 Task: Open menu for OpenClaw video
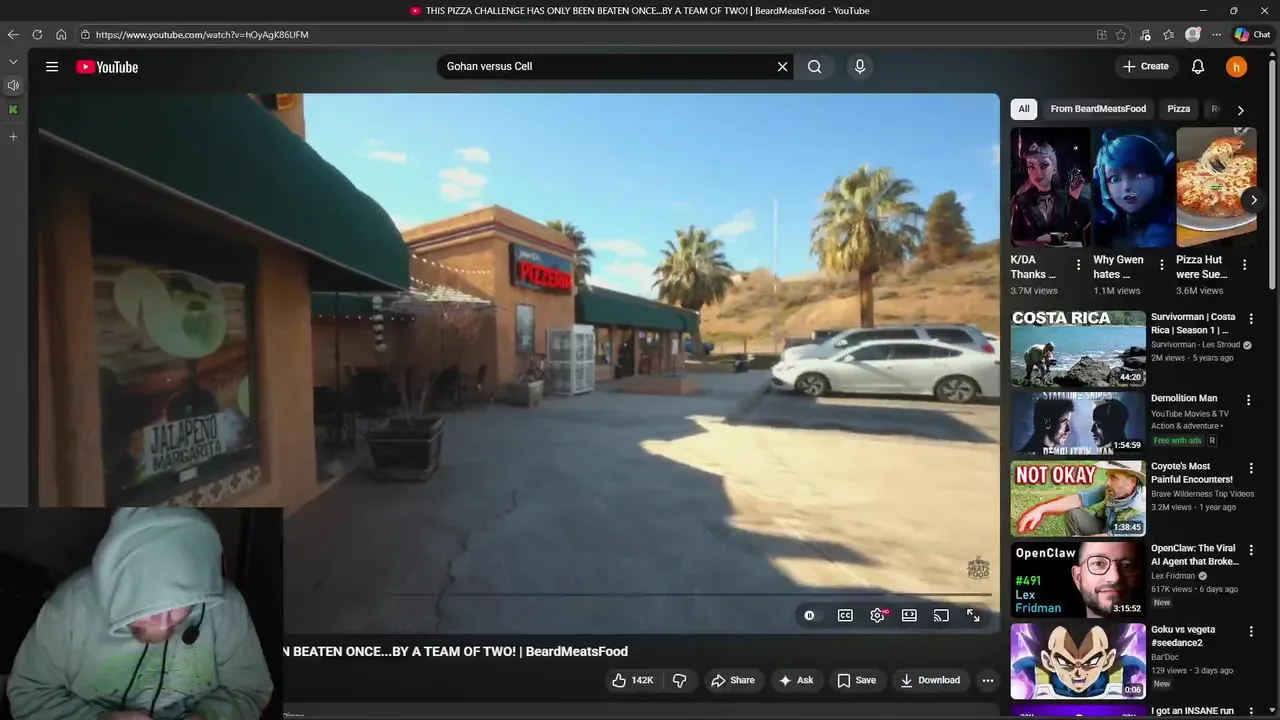(x=1250, y=550)
